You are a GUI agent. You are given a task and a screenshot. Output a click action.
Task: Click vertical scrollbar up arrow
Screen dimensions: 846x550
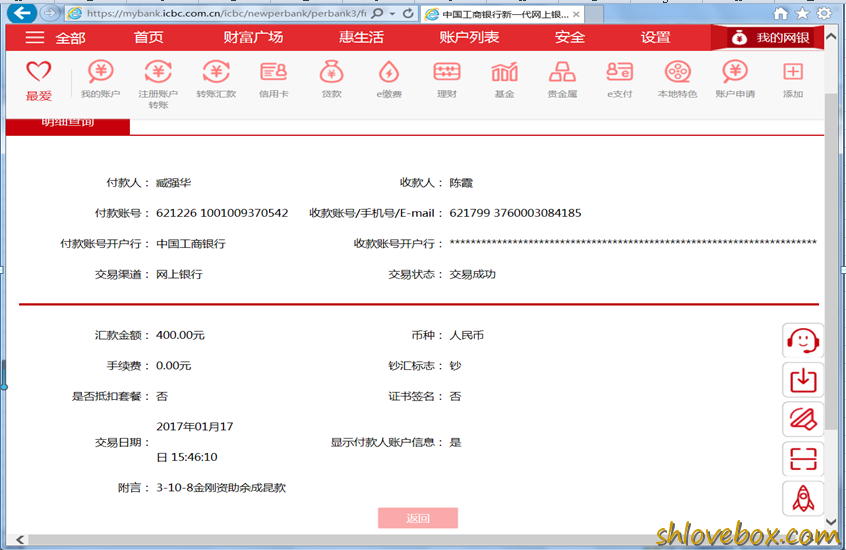click(x=831, y=37)
